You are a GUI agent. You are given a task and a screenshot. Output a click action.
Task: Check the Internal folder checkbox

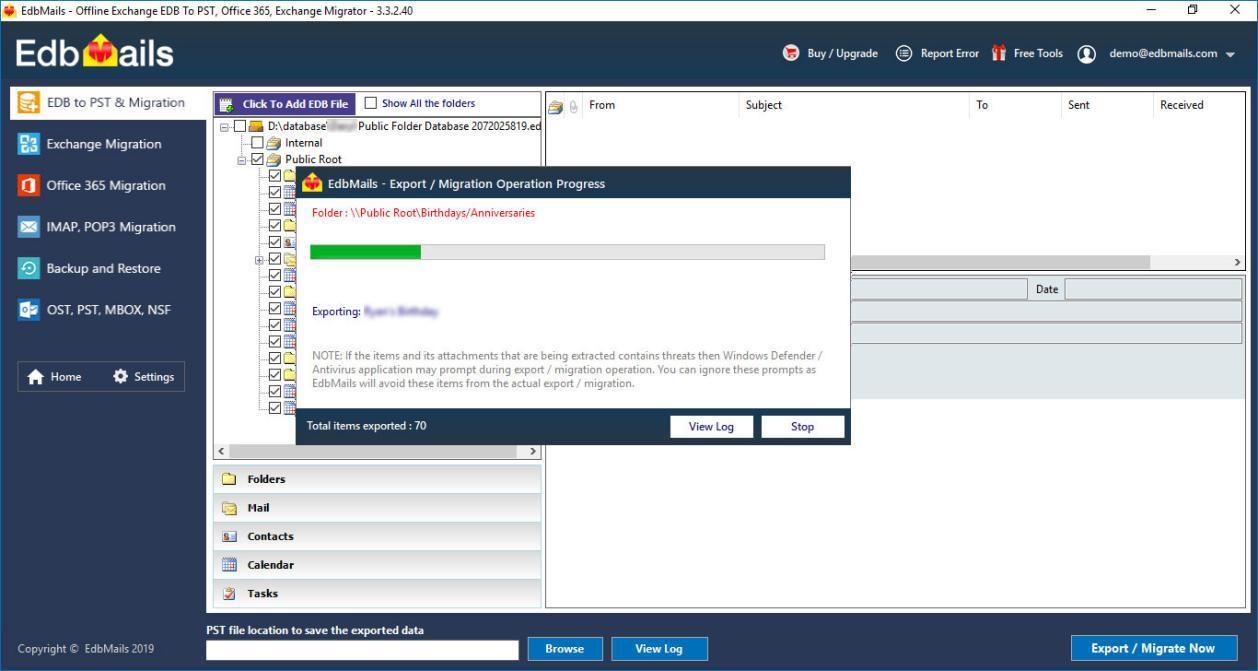click(258, 143)
